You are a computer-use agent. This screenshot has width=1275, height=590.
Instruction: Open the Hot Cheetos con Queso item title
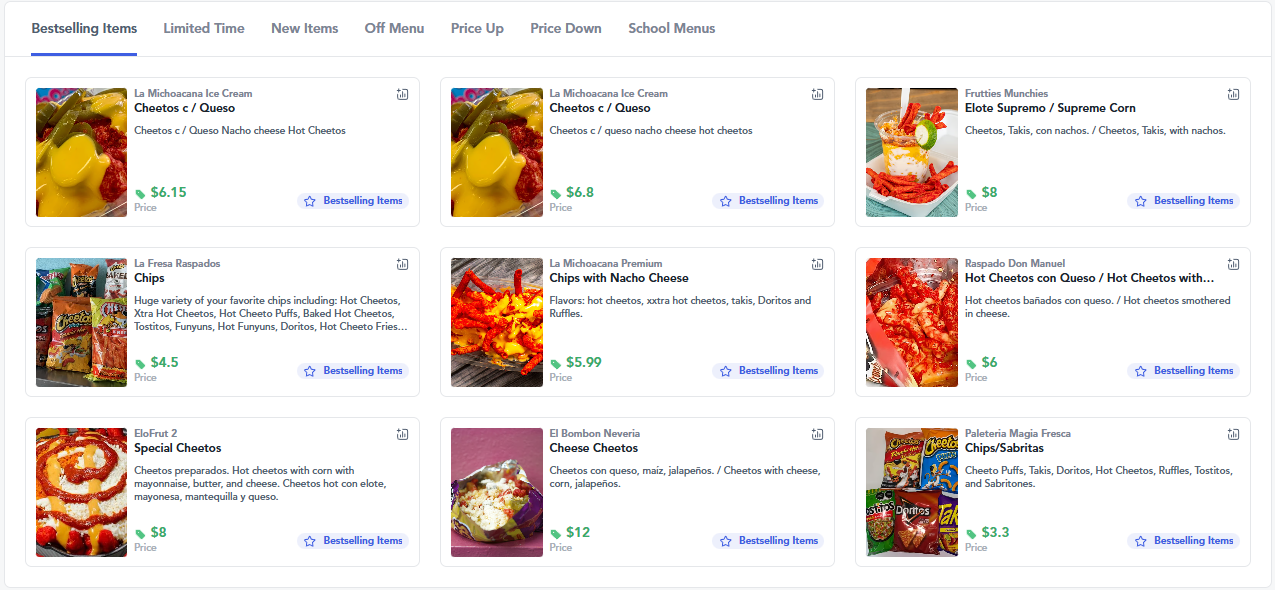(1089, 278)
